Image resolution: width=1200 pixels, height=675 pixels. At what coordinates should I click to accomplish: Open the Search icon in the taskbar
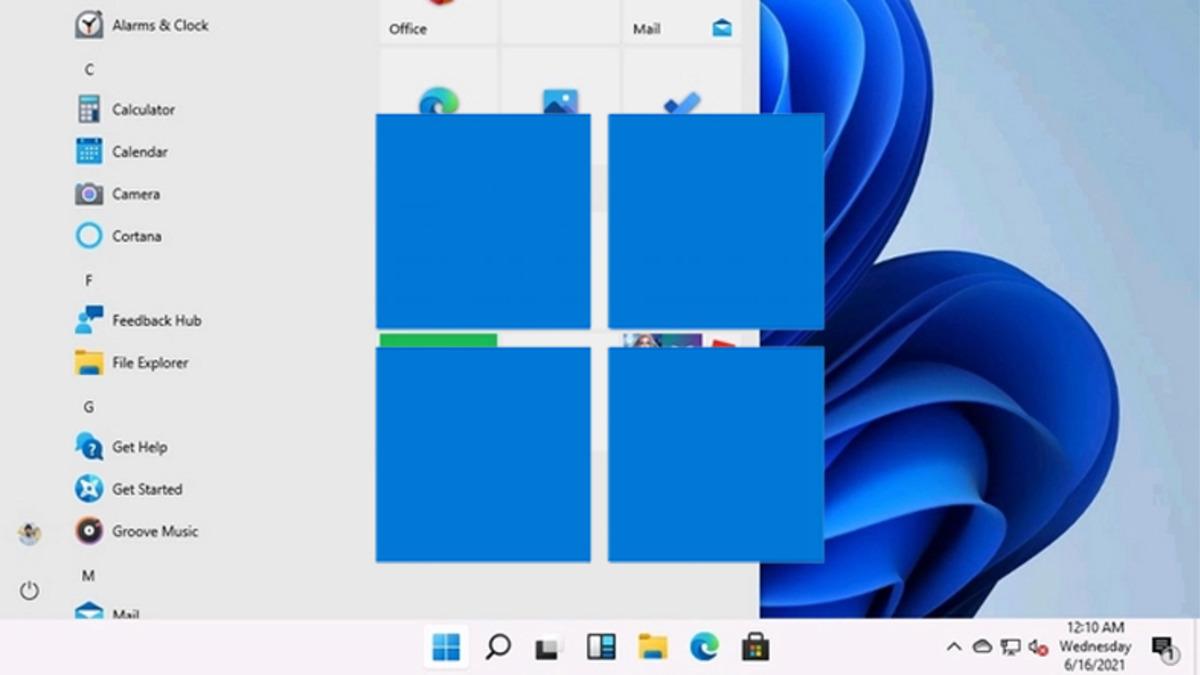[x=498, y=648]
